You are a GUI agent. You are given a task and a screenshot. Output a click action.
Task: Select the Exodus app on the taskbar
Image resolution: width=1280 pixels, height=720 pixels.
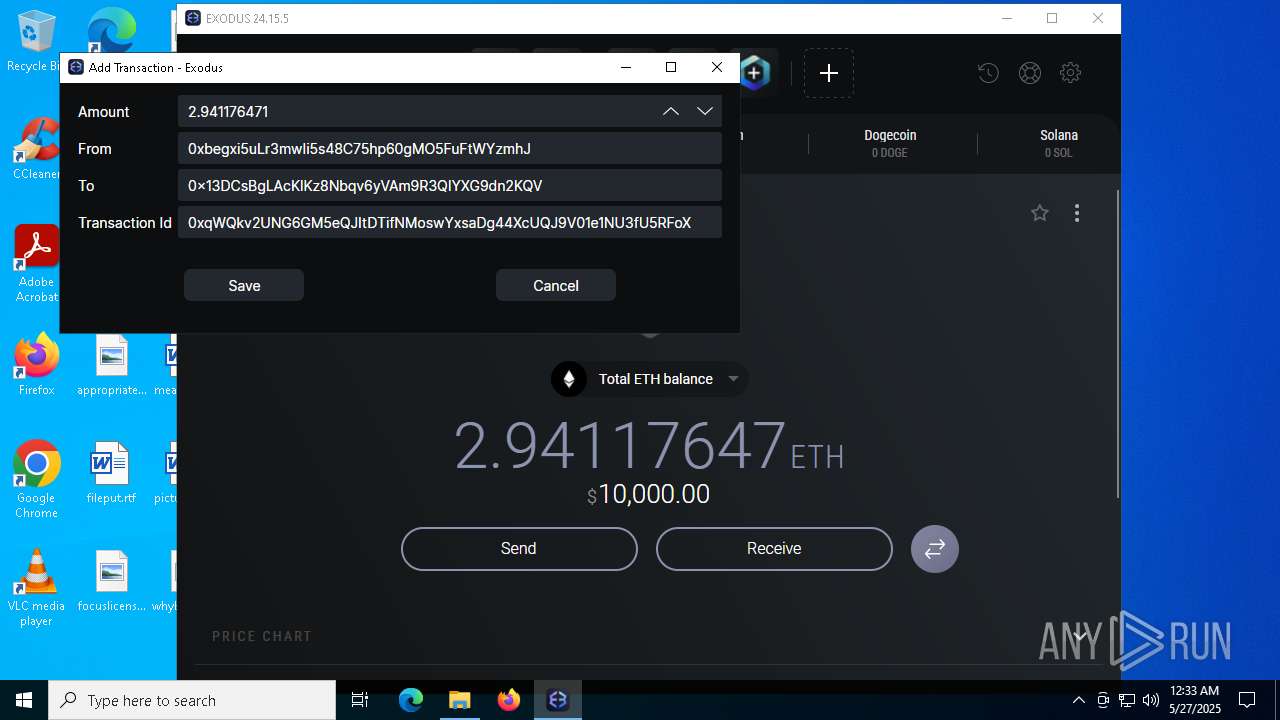coord(558,700)
